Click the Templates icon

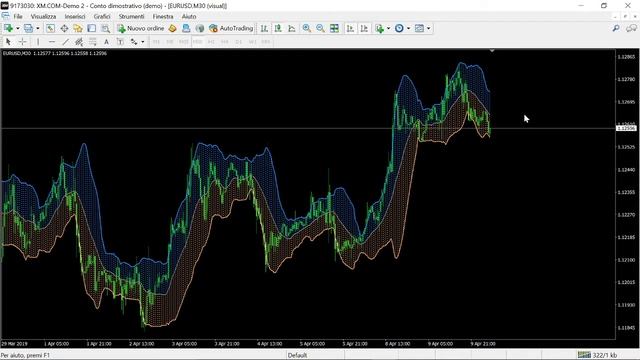pos(419,28)
